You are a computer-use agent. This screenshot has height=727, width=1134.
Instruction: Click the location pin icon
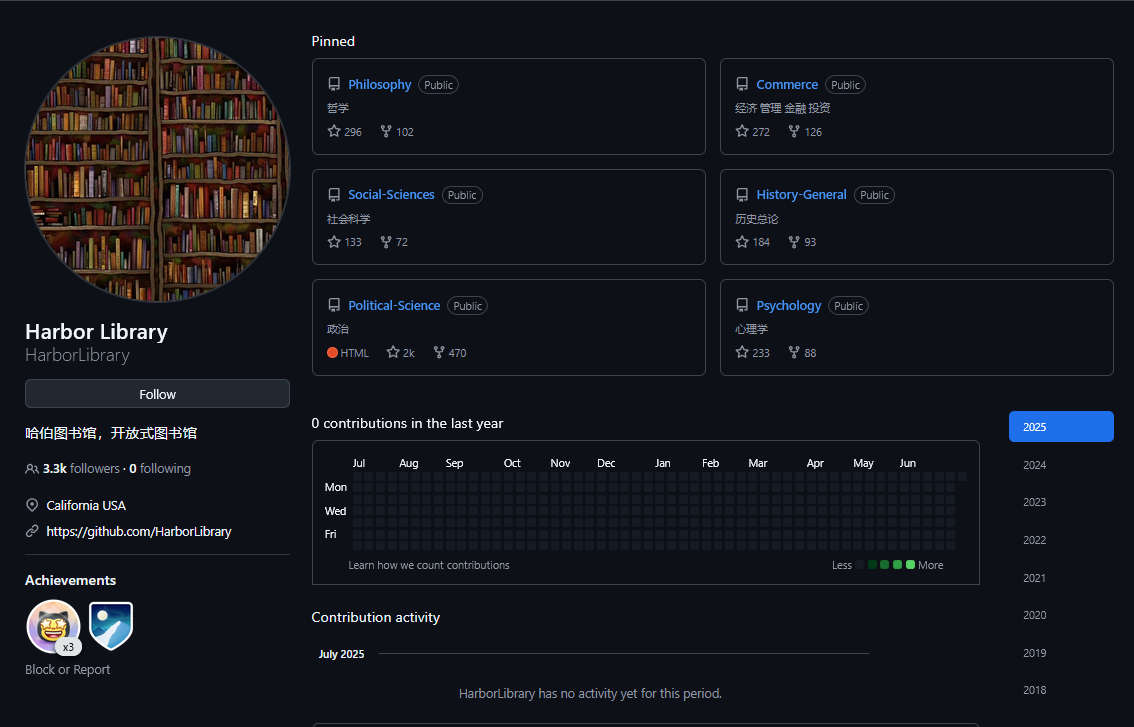pos(32,505)
